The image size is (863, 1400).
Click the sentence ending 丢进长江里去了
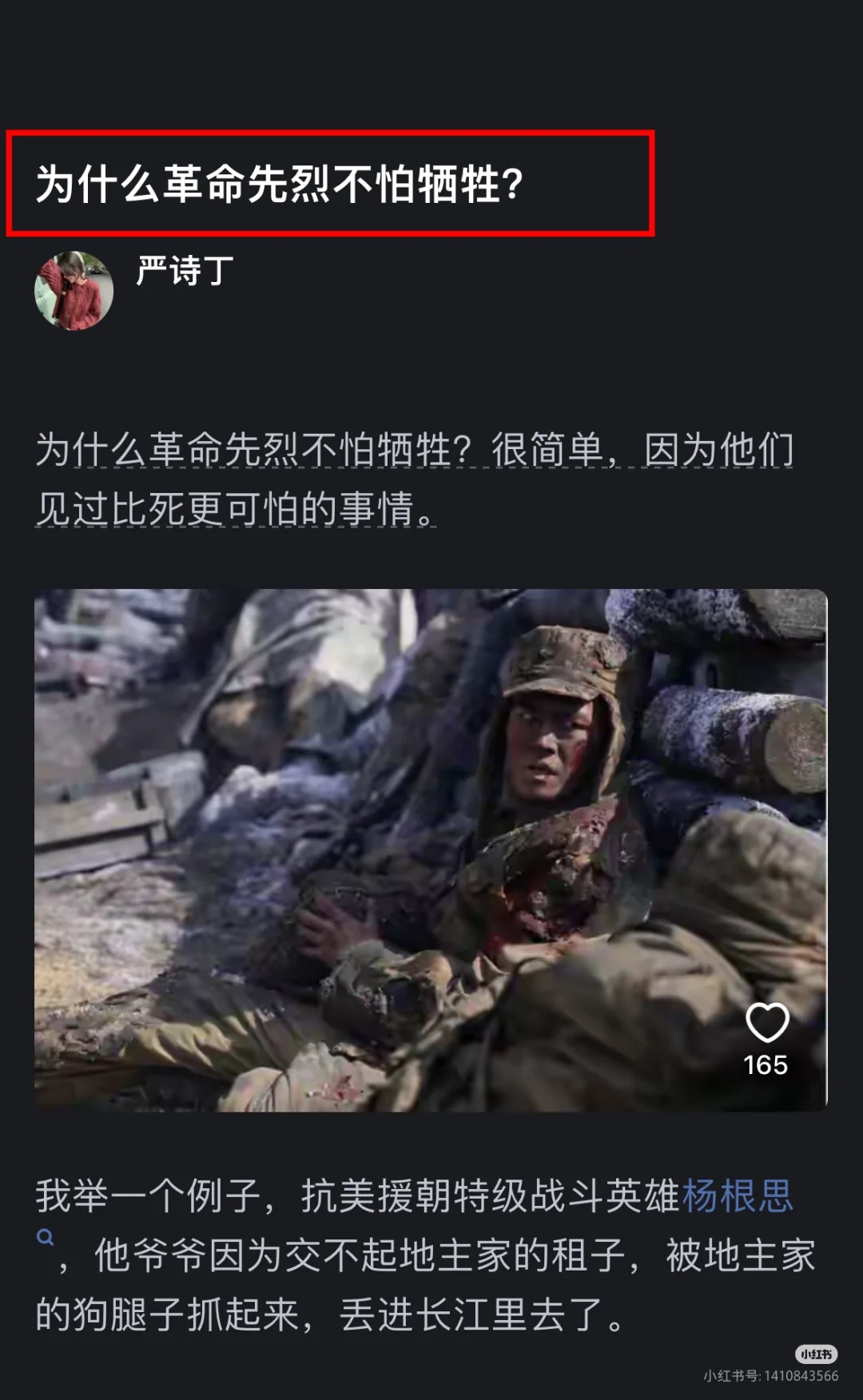[471, 1314]
